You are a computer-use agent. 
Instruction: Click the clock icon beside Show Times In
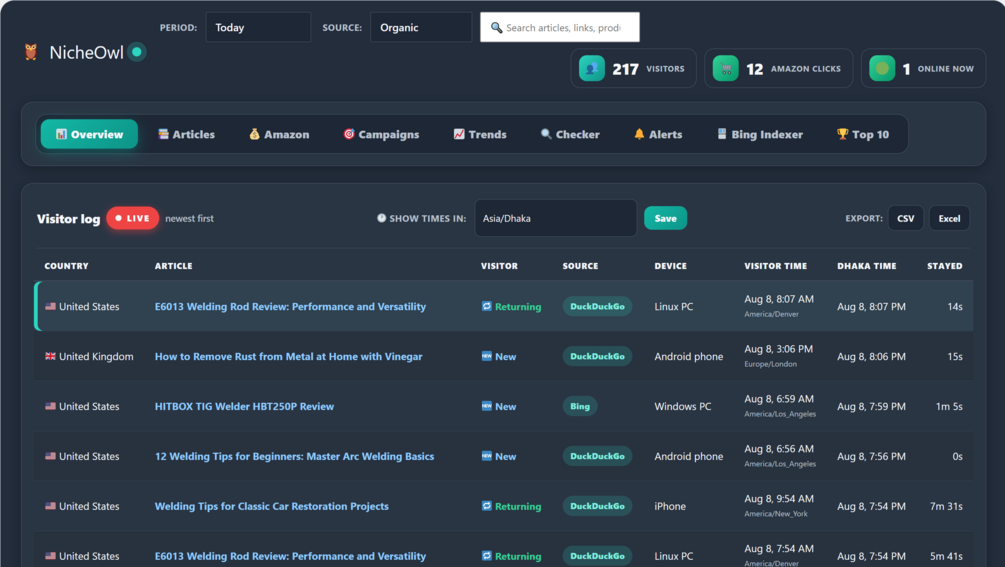coord(381,218)
